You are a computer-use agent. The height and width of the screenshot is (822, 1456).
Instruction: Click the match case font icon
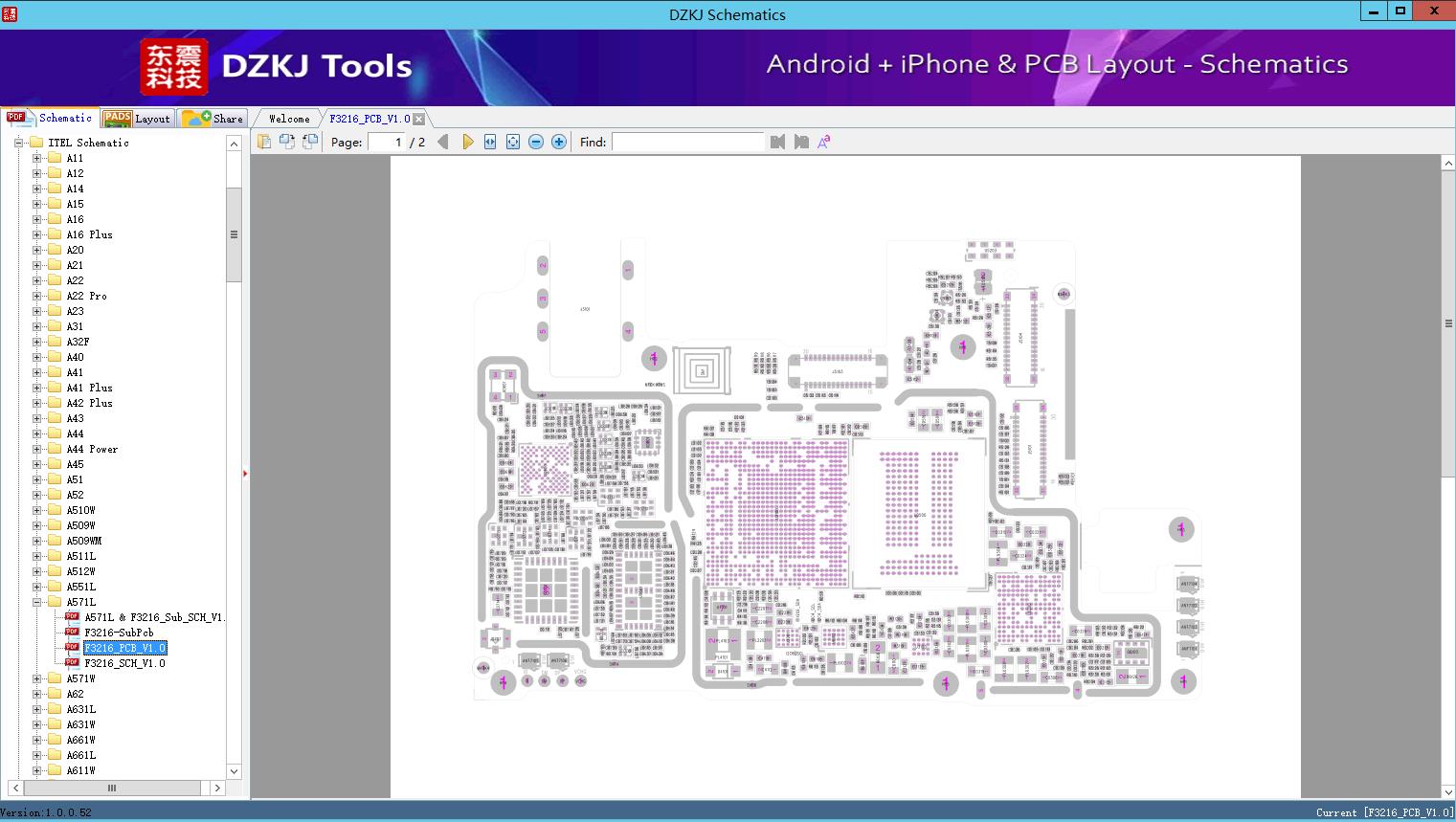click(x=823, y=142)
